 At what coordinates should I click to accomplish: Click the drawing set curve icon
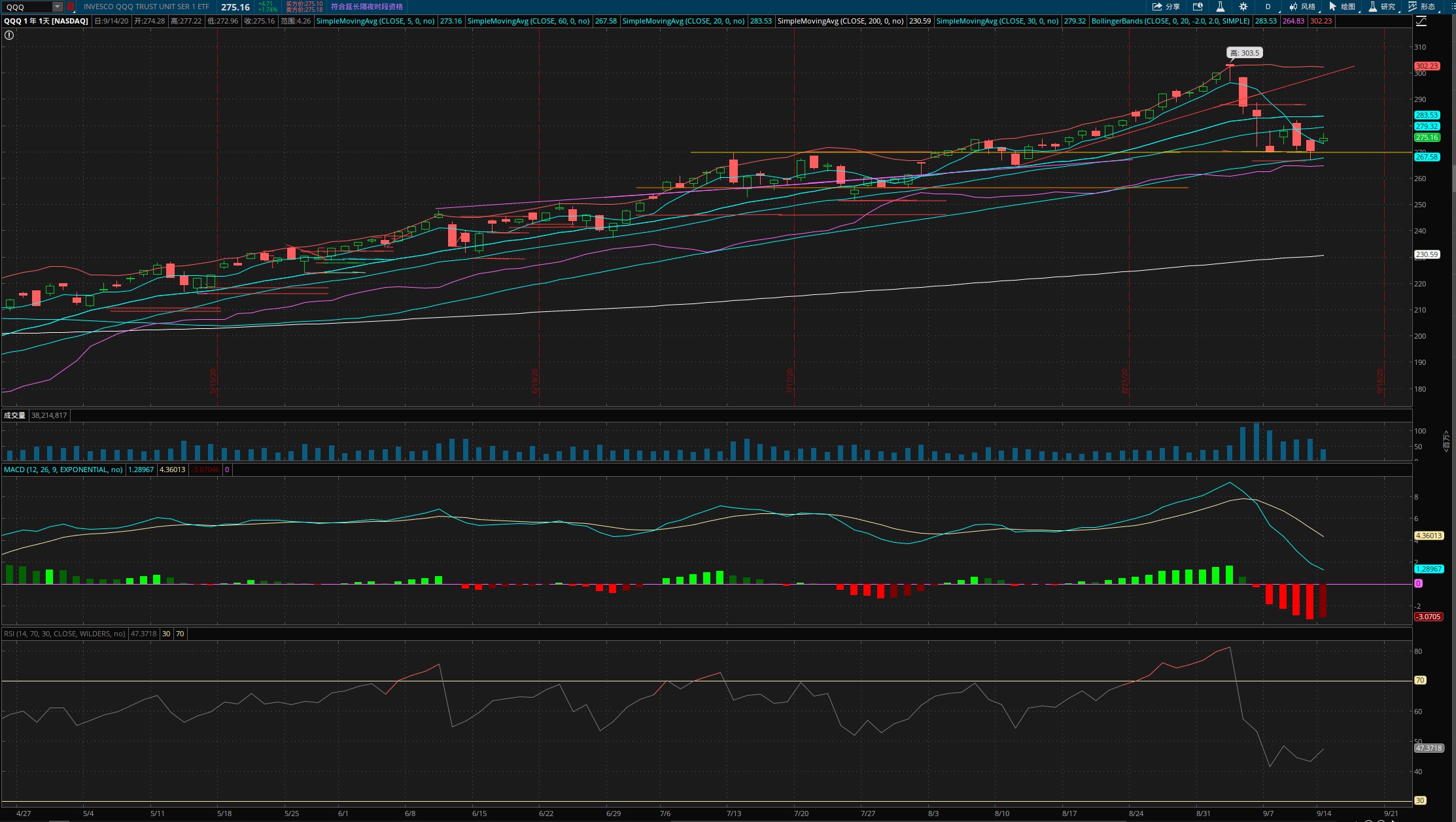tap(1421, 21)
